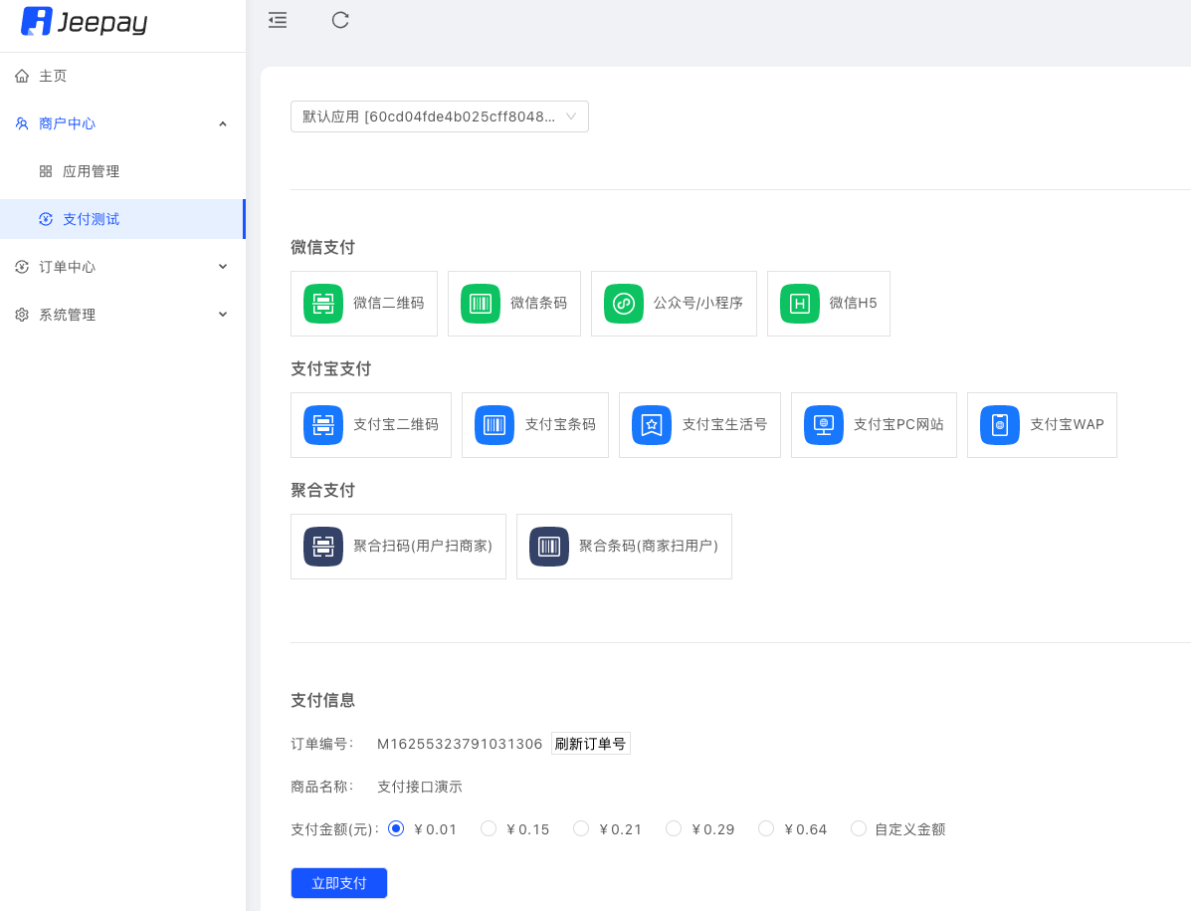Select the 微信二维码 green QR icon
Viewport: 1191px width, 911px height.
323,304
